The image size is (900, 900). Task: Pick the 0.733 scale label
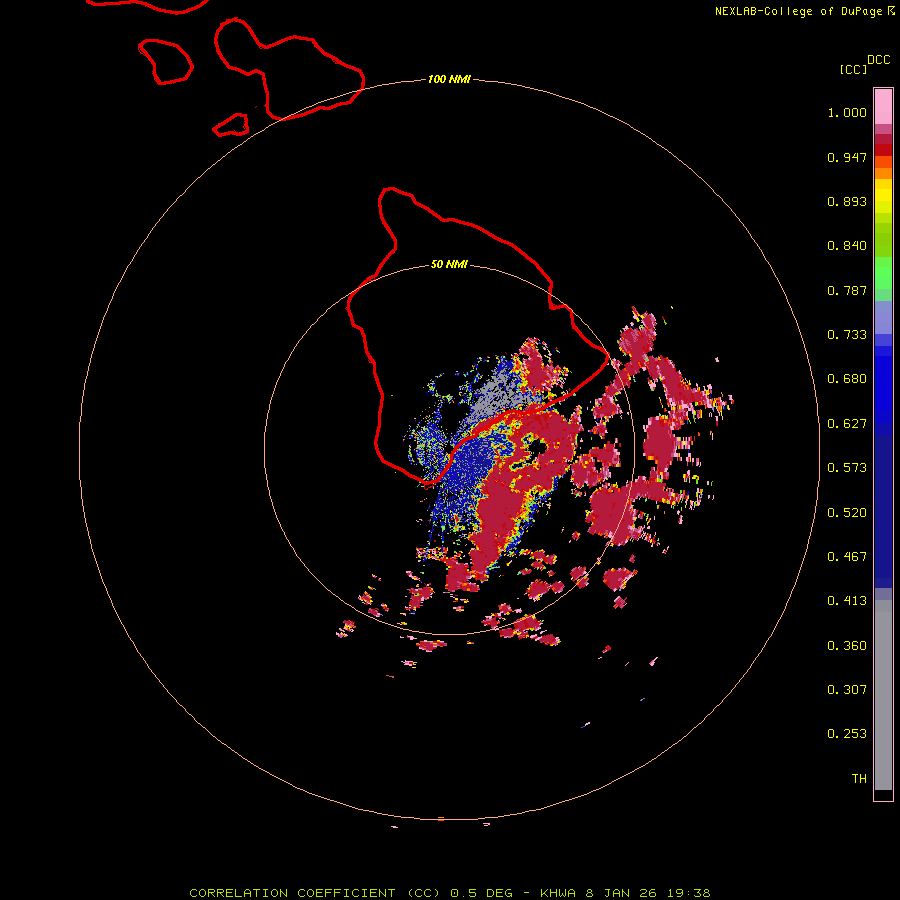click(x=847, y=335)
